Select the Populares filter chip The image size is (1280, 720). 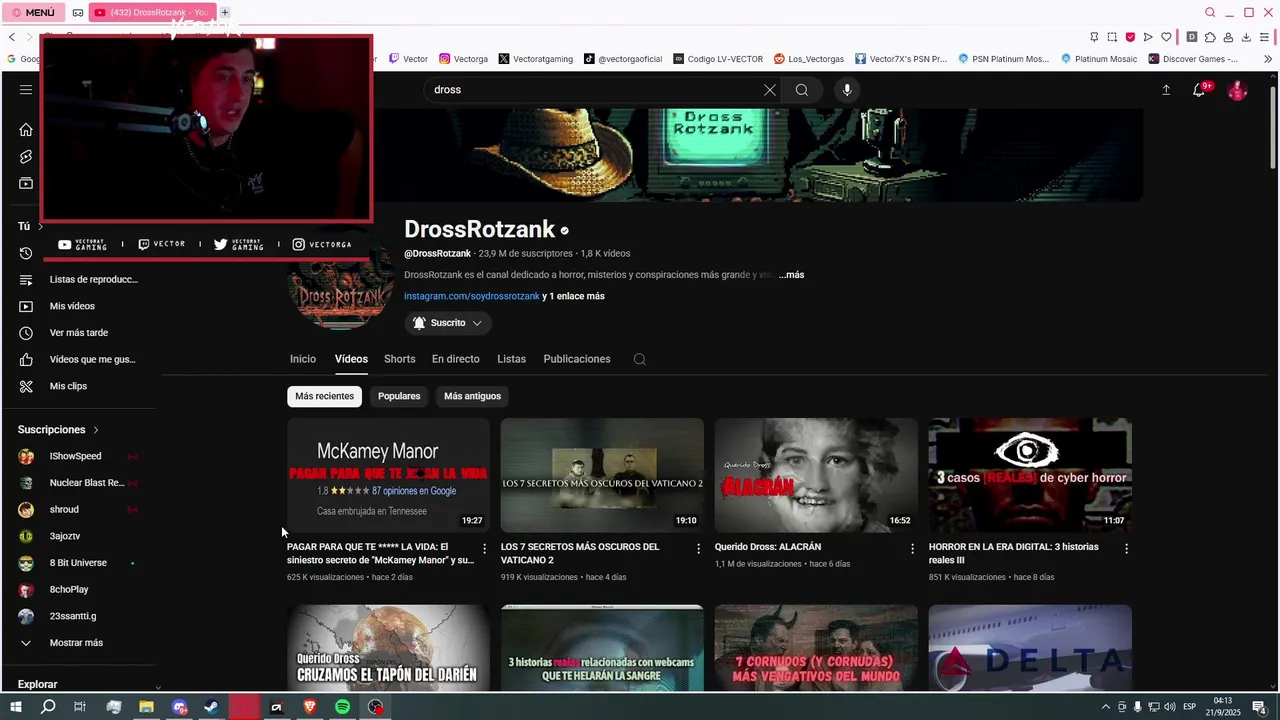pos(399,396)
